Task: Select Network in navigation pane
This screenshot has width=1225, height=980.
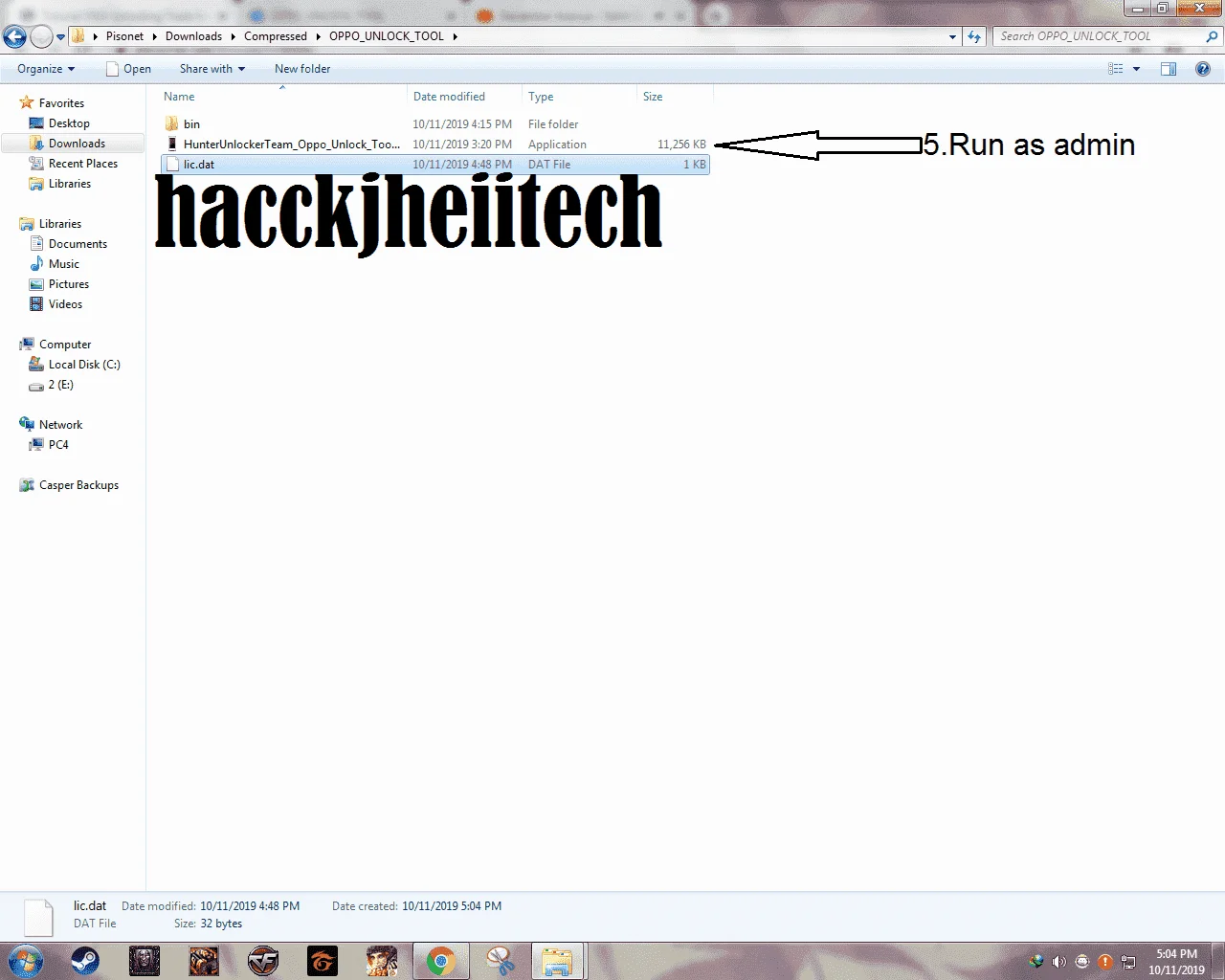Action: 60,425
